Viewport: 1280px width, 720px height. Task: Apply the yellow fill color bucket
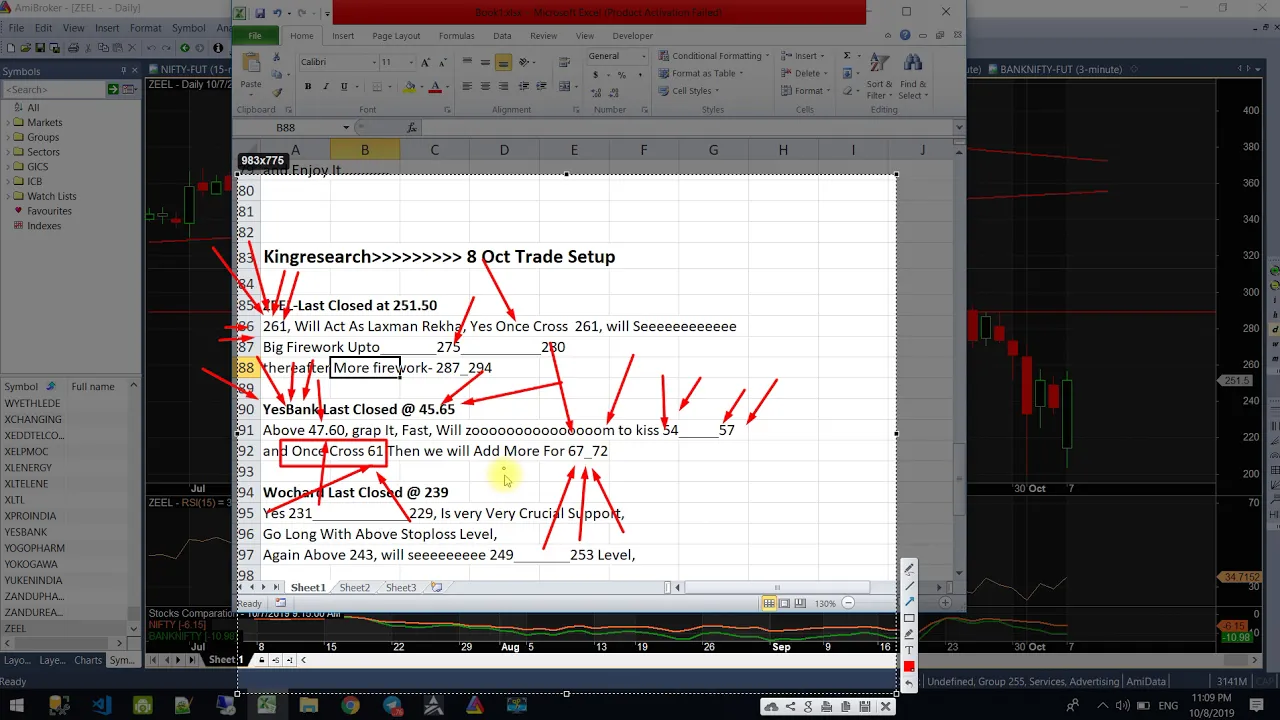point(410,86)
